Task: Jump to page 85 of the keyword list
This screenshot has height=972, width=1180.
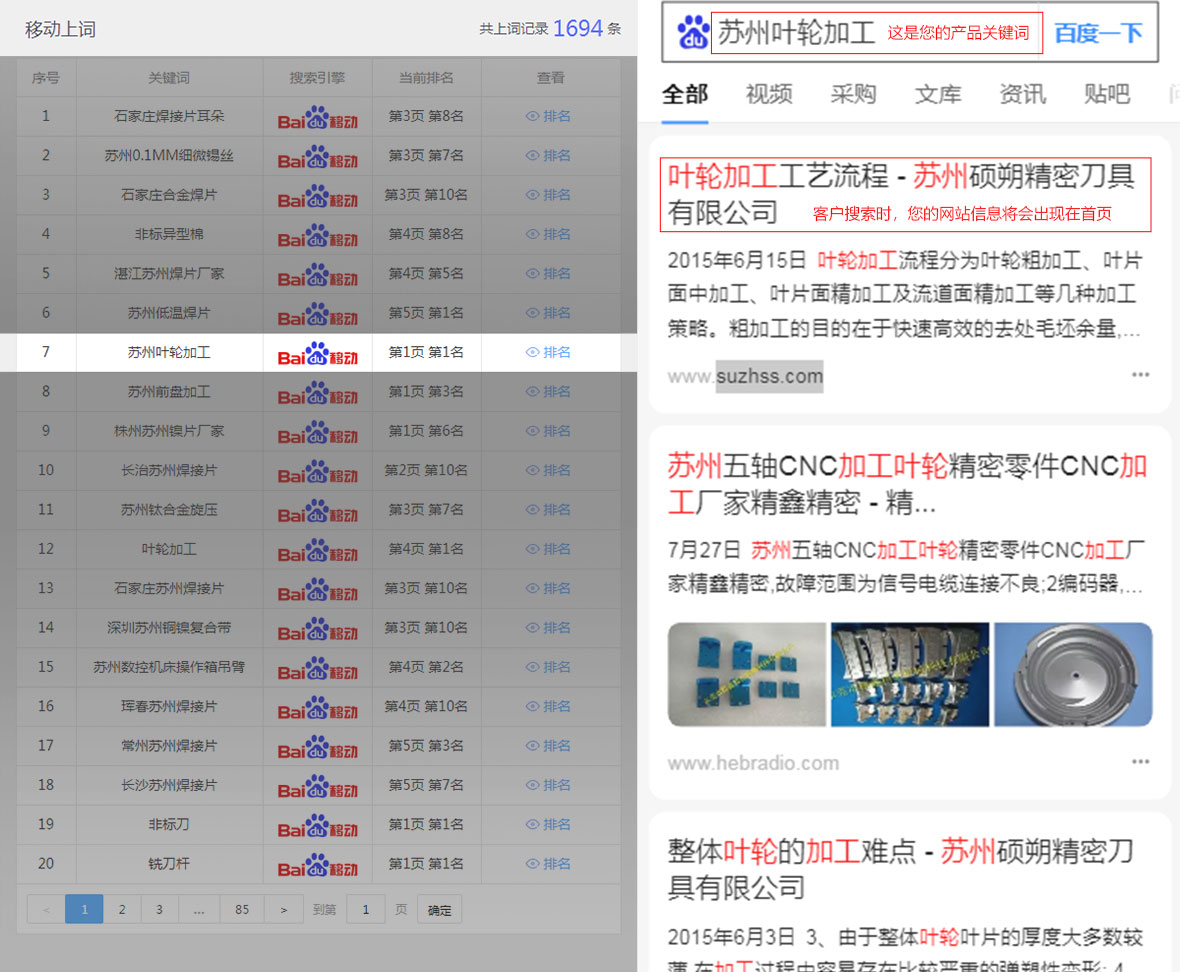Action: tap(241, 909)
